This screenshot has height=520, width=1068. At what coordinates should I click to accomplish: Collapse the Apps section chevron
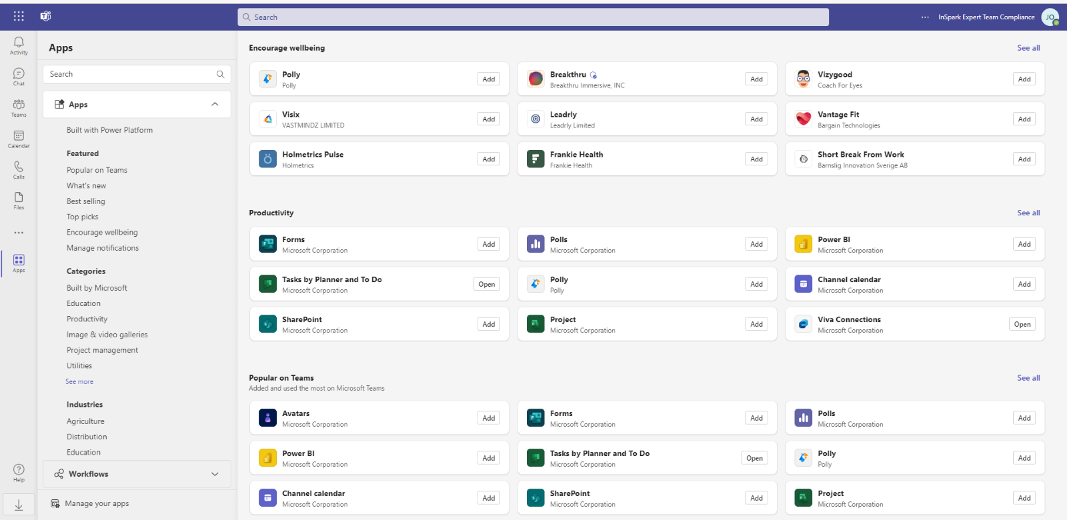(x=215, y=104)
